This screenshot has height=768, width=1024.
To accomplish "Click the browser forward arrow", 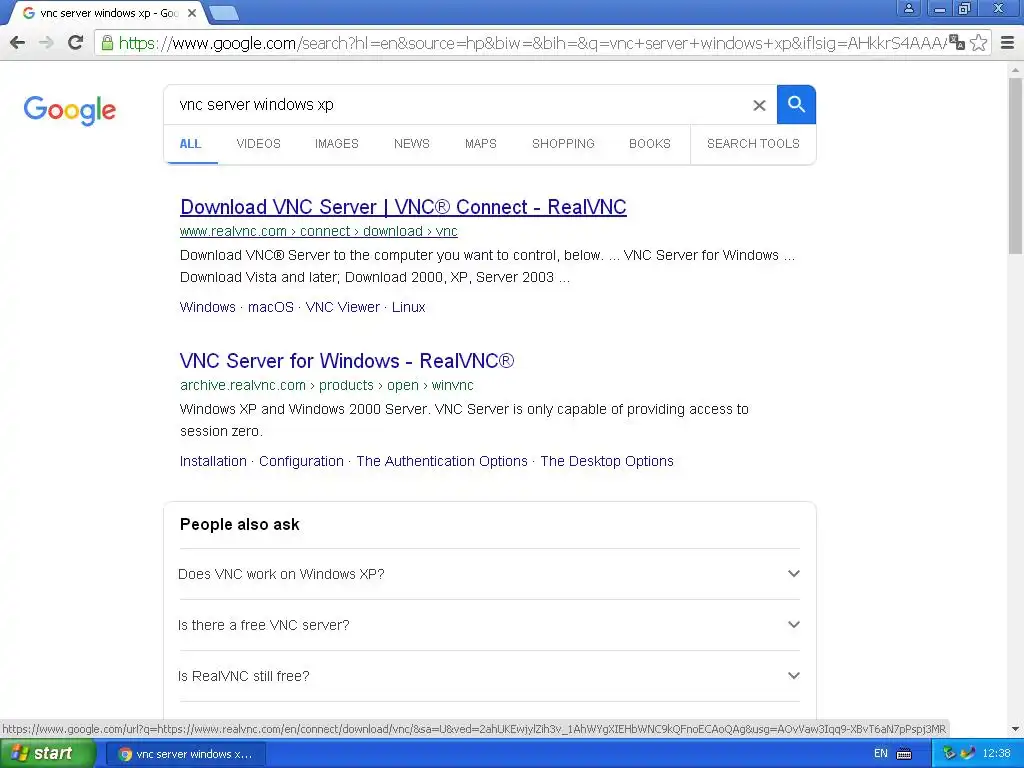I will pos(46,43).
